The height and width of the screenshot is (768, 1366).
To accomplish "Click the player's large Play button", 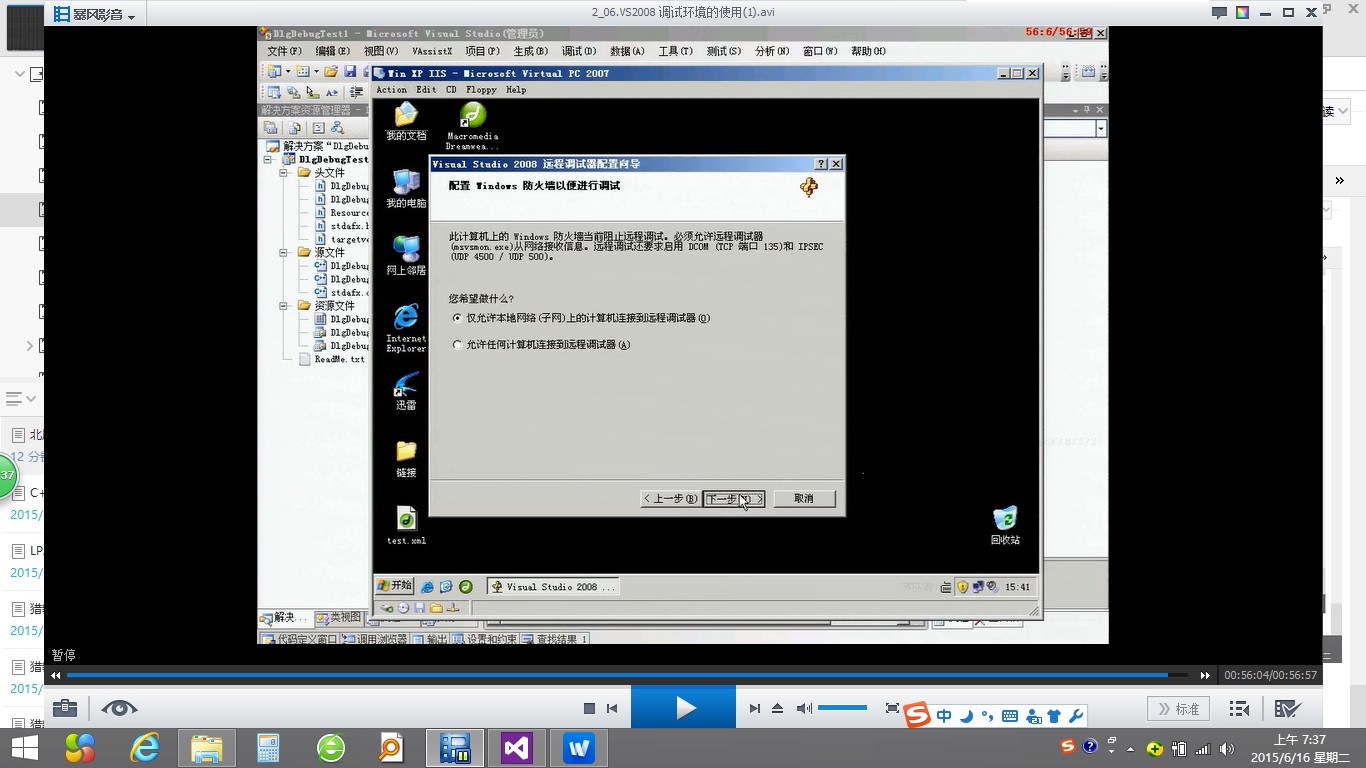I will point(683,708).
